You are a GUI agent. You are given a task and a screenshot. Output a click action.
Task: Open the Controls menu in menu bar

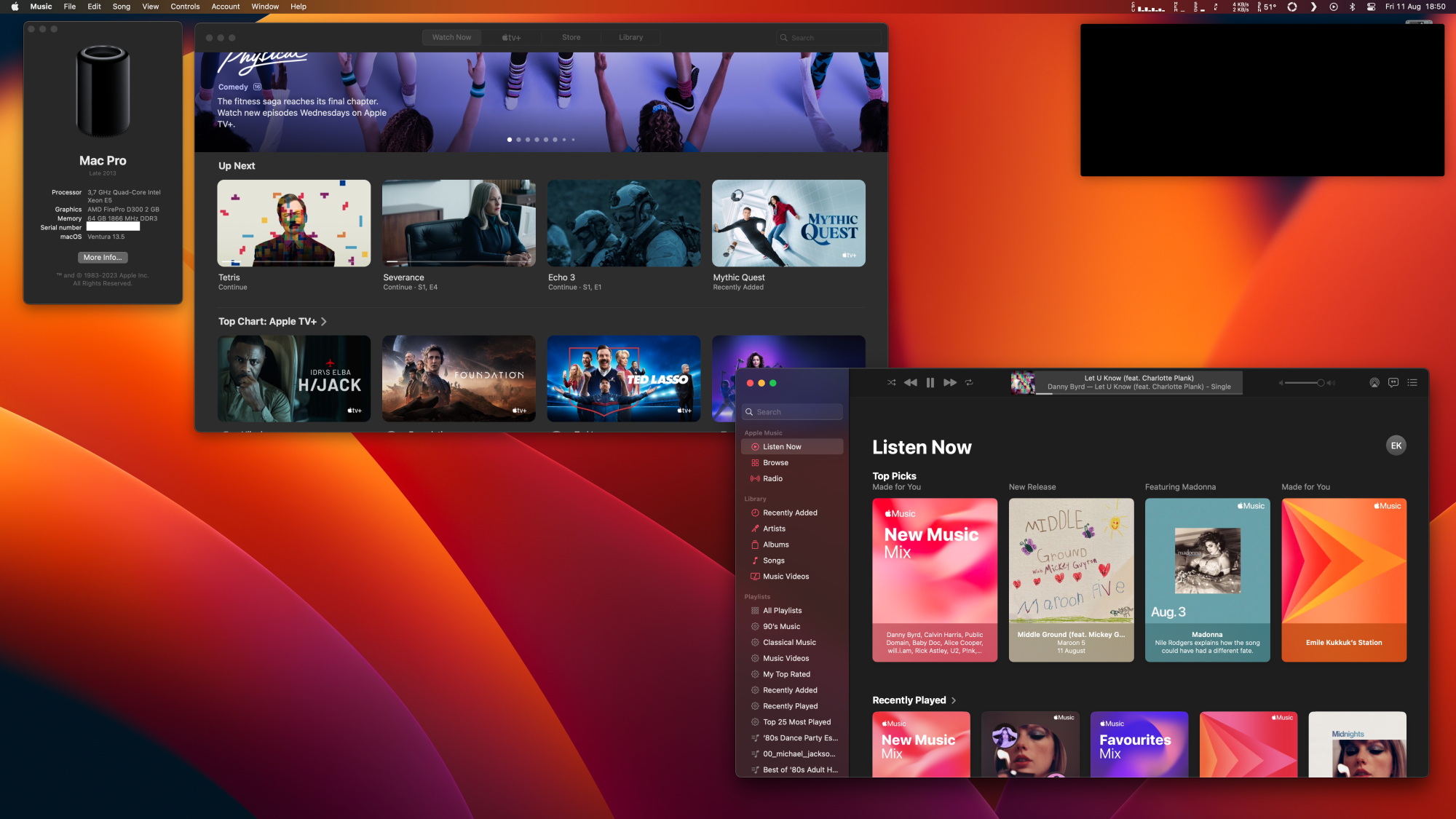(185, 7)
